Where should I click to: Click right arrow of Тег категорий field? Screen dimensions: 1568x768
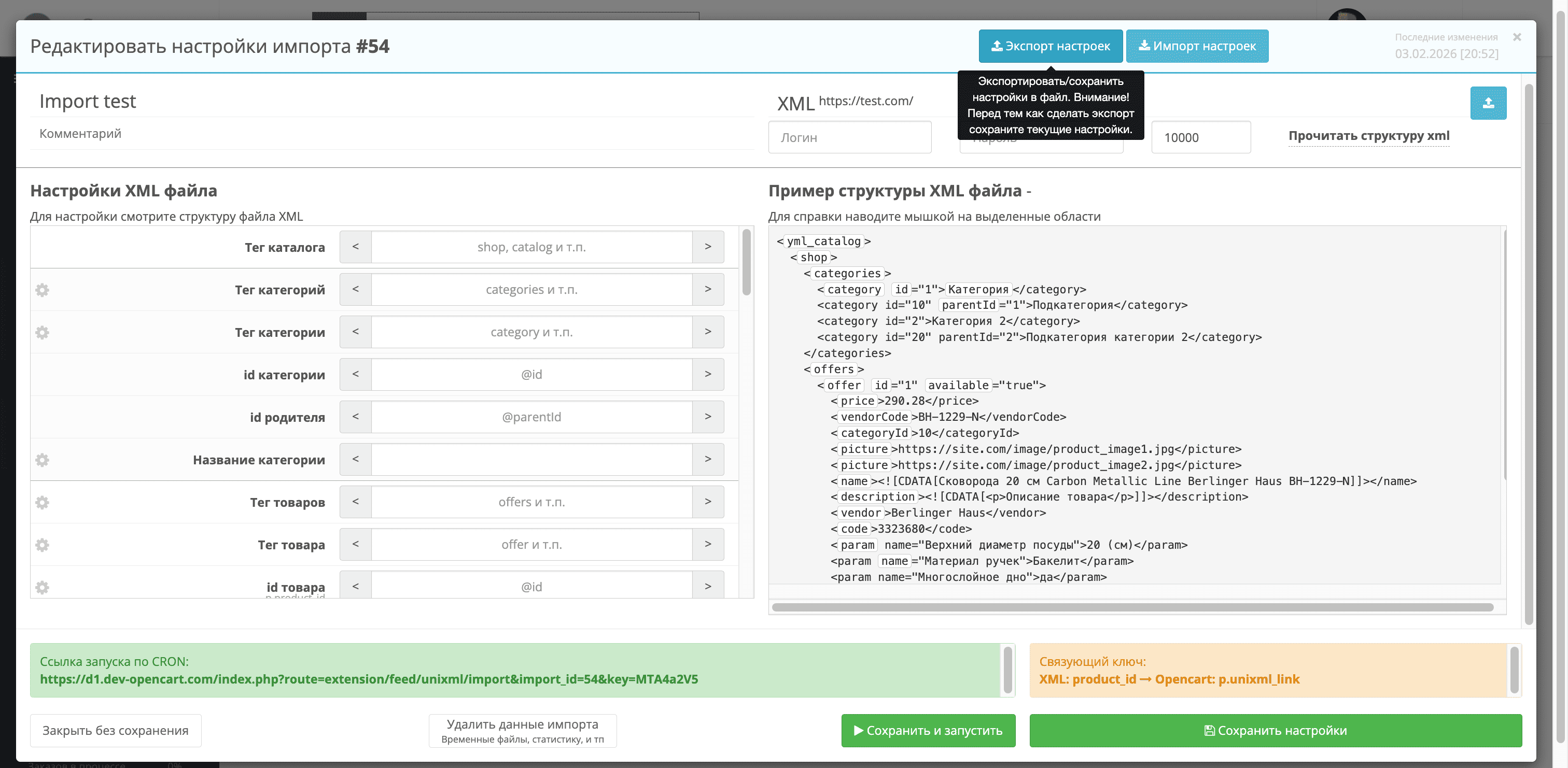708,289
